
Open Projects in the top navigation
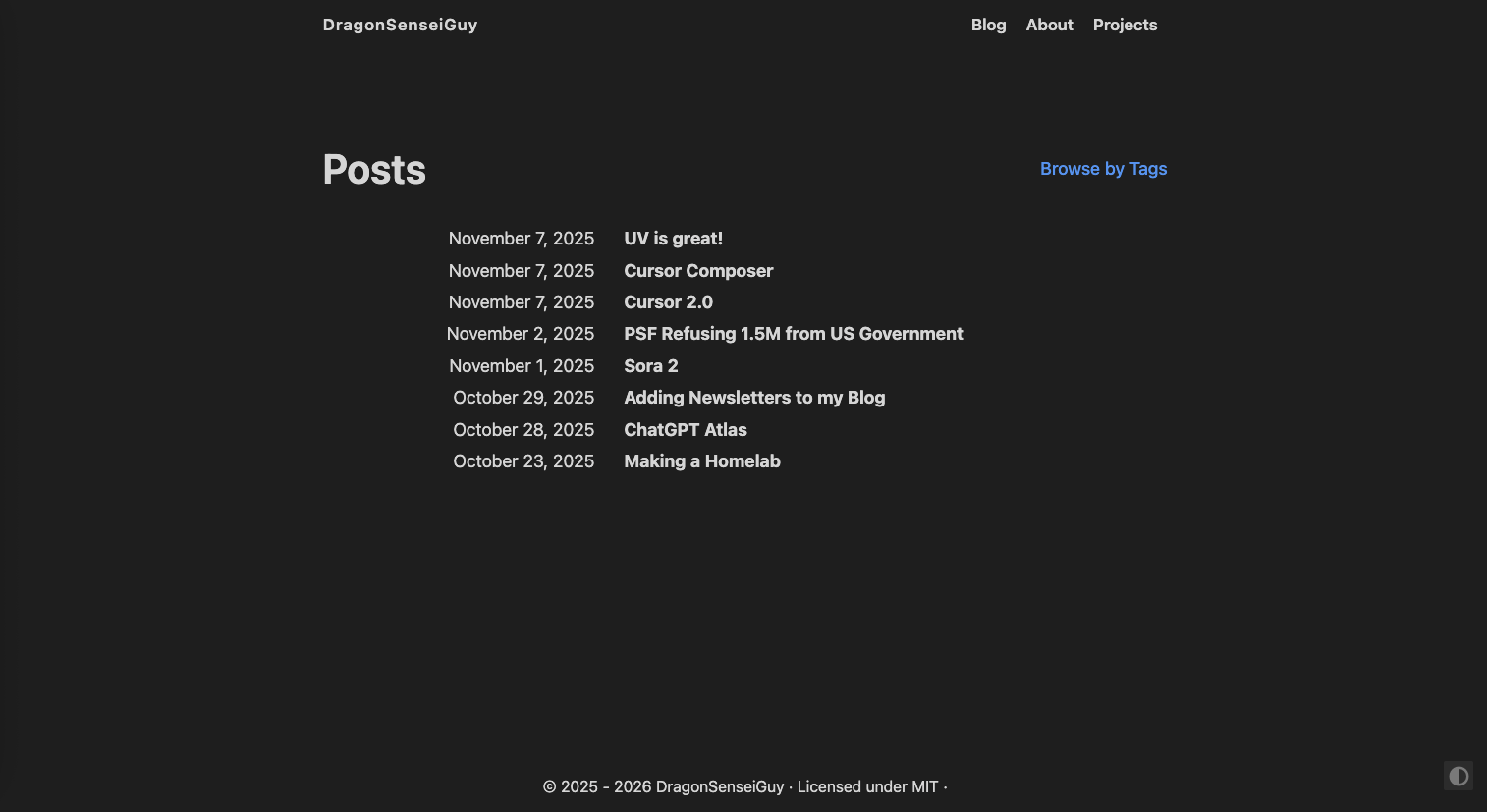[x=1125, y=25]
